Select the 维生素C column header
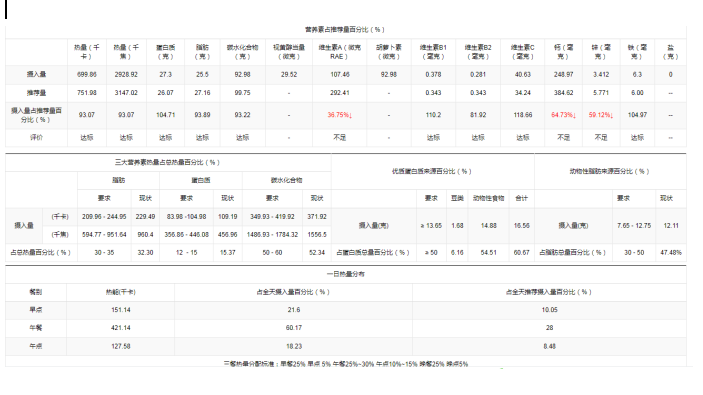 pos(522,52)
